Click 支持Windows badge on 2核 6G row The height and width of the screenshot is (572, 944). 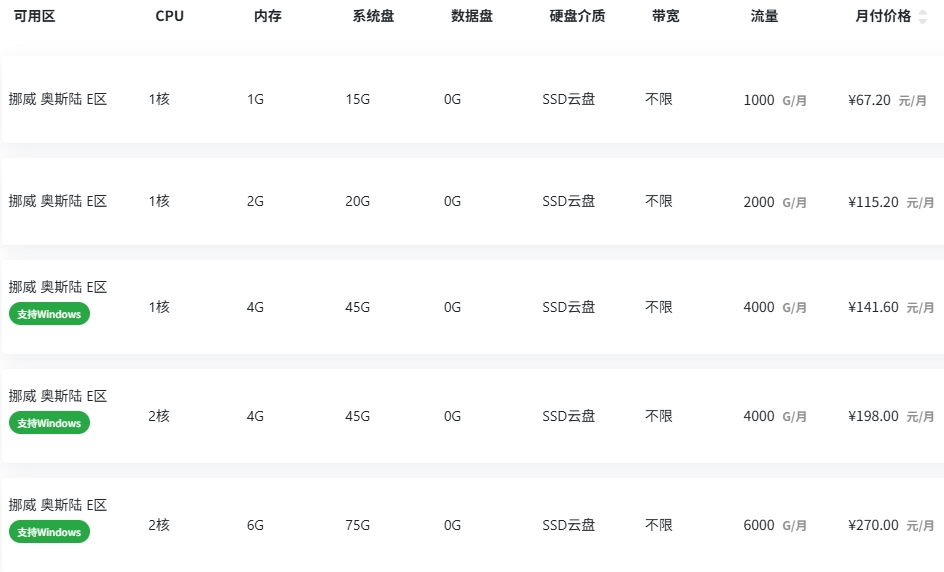coord(49,532)
